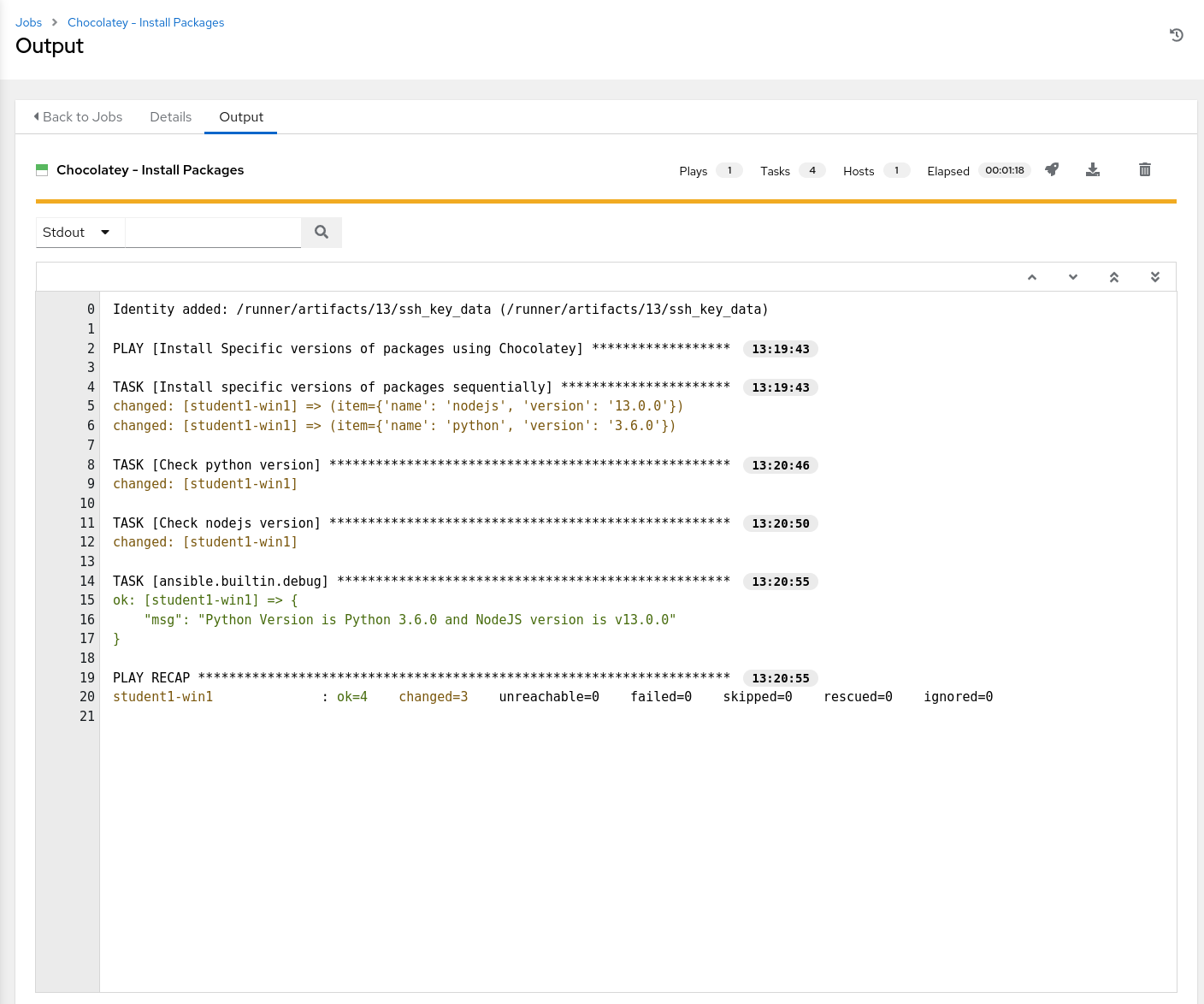Click Identity added output line

[x=440, y=310]
